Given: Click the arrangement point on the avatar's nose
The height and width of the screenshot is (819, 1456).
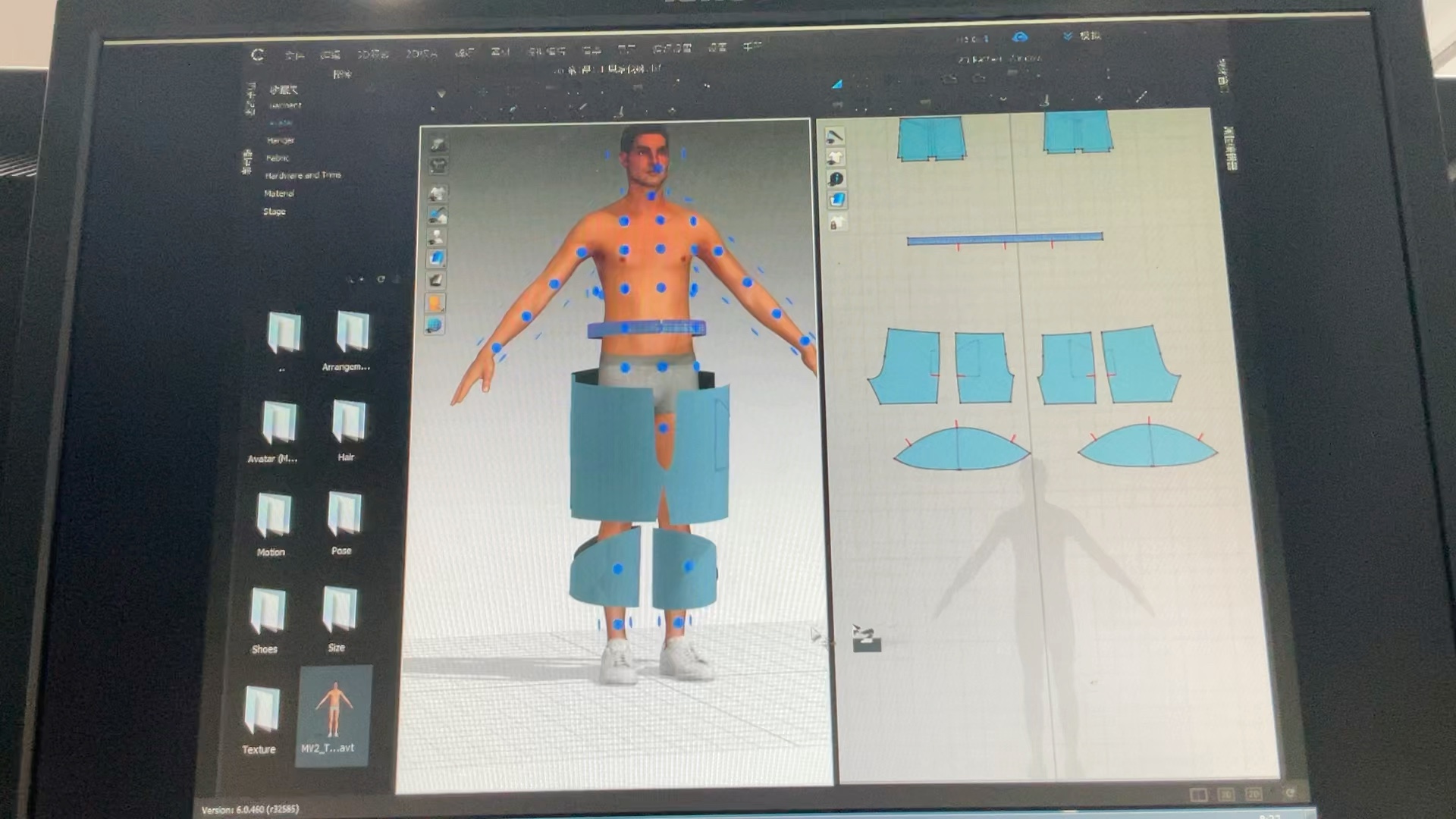Looking at the screenshot, I should [x=658, y=168].
